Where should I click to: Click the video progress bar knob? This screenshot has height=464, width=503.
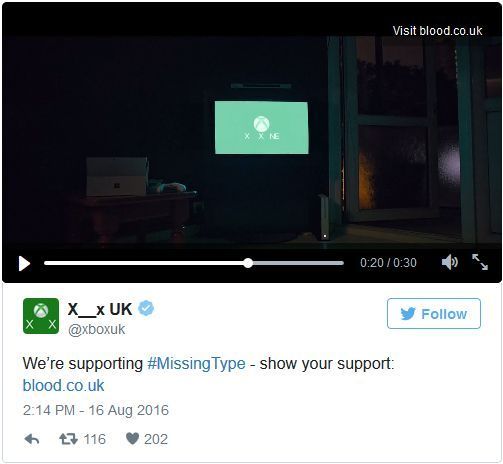coord(248,263)
